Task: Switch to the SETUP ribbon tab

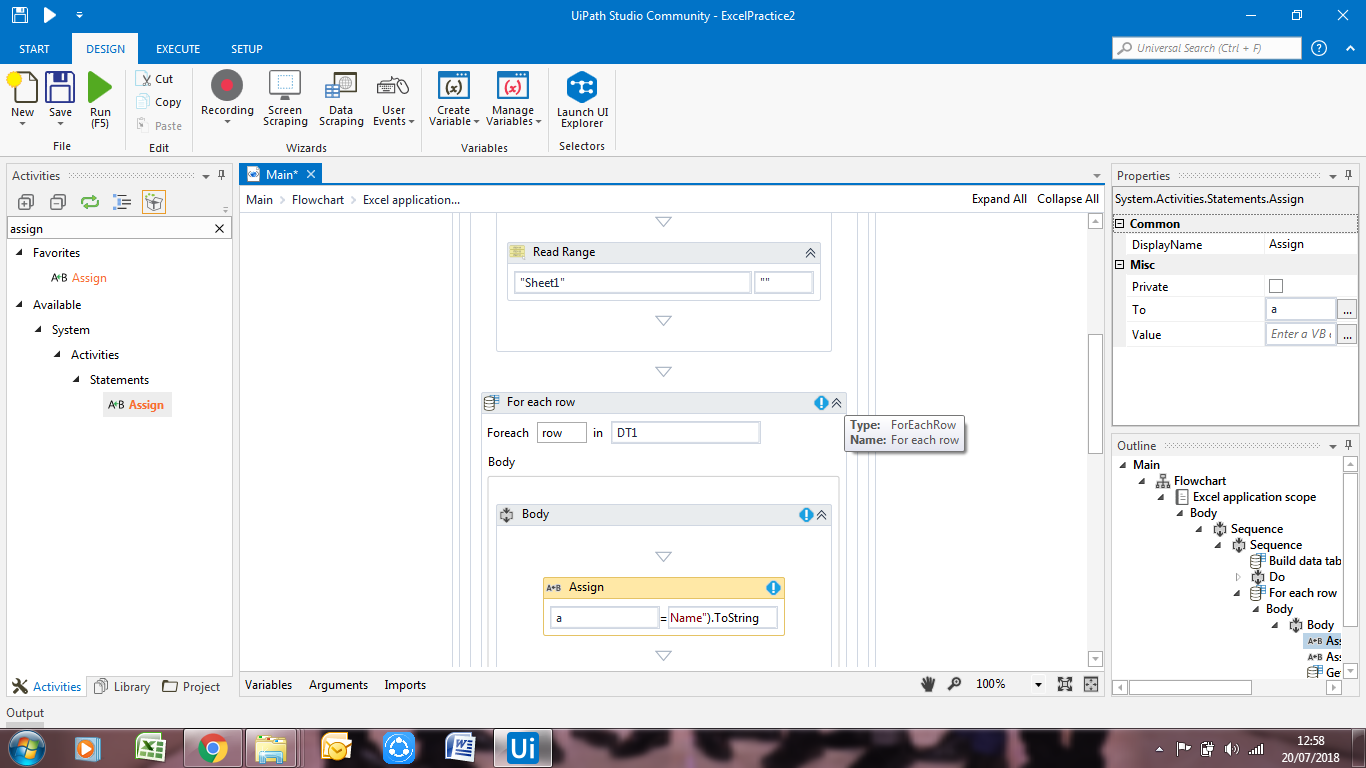Action: click(x=247, y=49)
